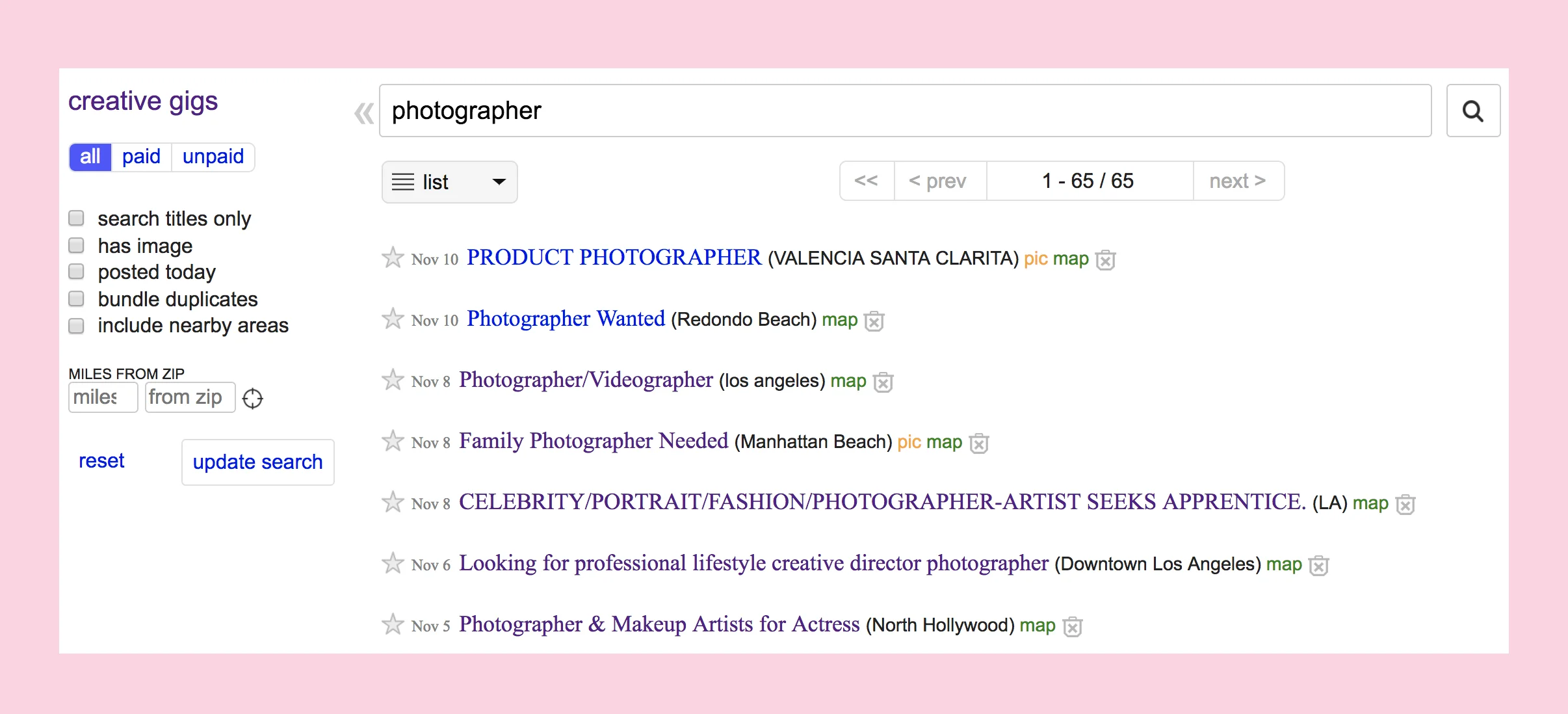Favorite the Photographer Wanted posting

pyautogui.click(x=393, y=319)
